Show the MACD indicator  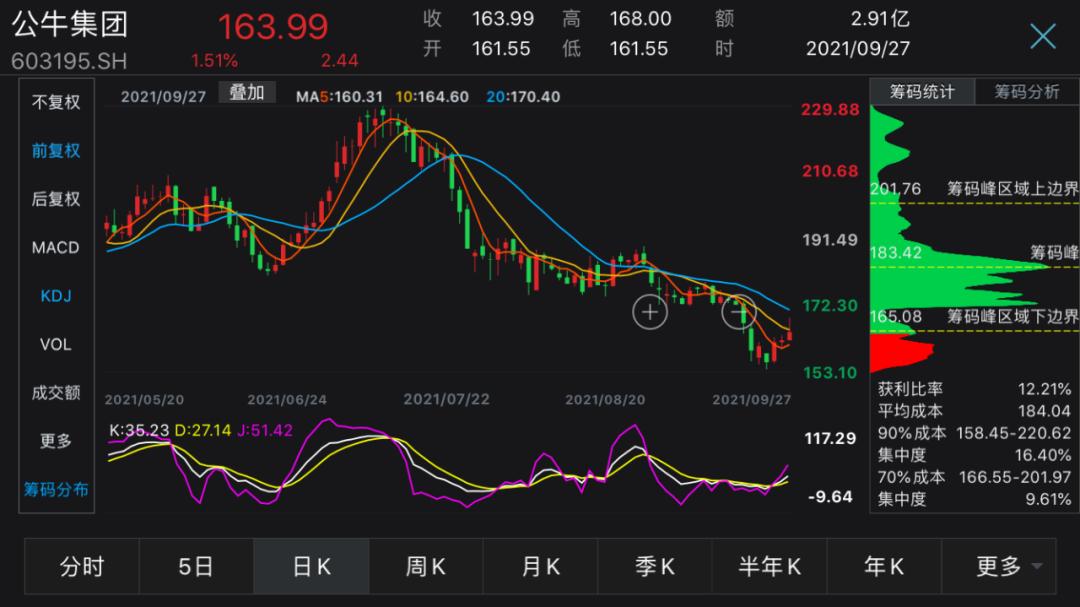56,247
